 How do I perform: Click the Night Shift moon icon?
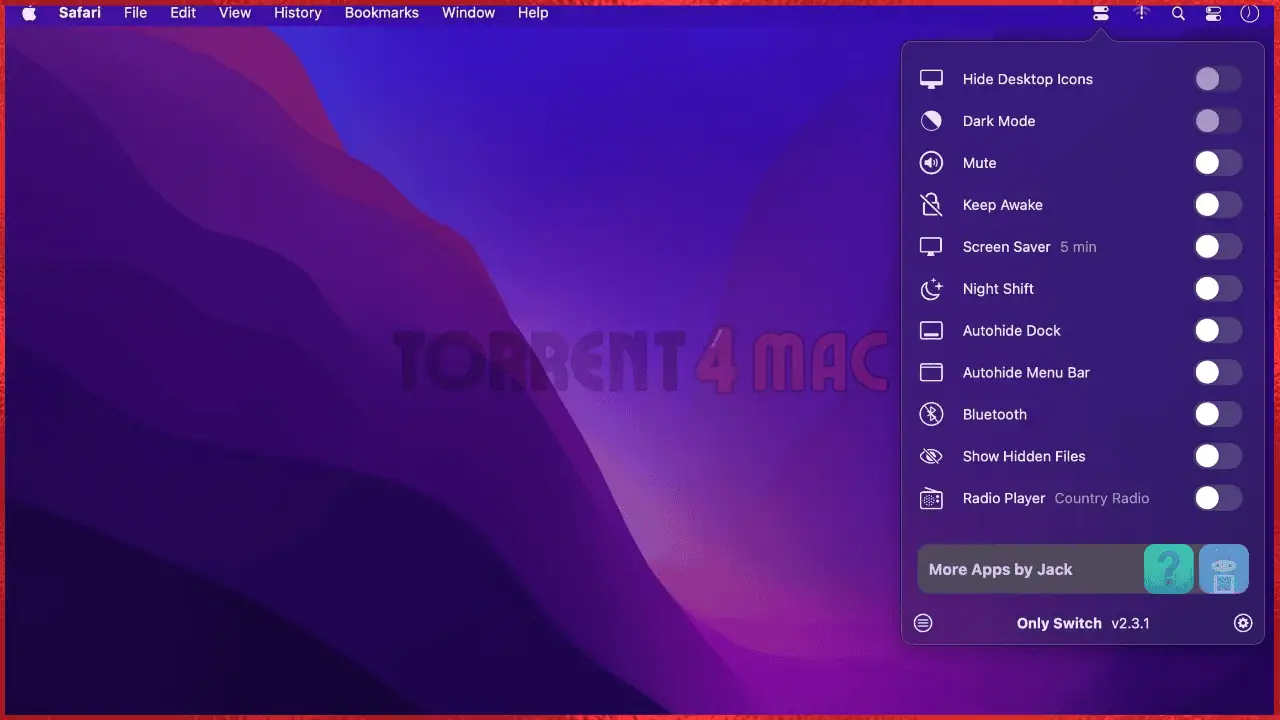(931, 288)
